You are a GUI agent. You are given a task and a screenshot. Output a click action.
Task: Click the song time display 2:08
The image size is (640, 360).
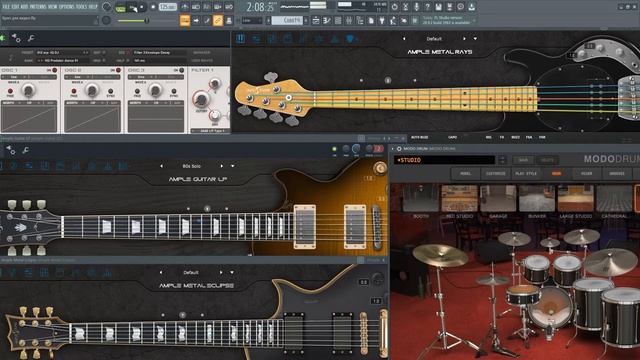(260, 7)
